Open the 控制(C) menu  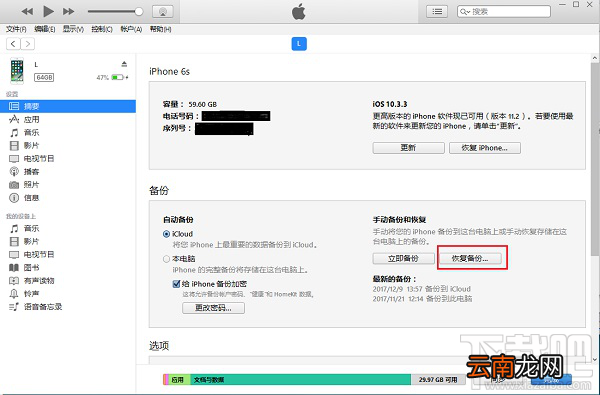pos(102,29)
